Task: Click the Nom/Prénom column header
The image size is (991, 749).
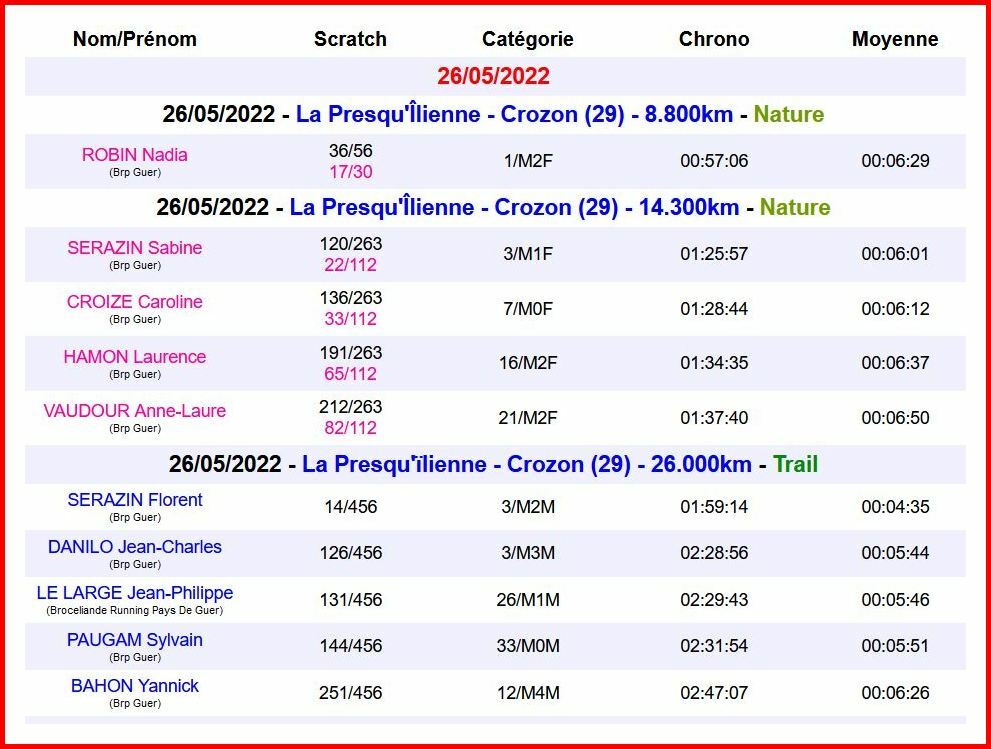Action: coord(134,39)
